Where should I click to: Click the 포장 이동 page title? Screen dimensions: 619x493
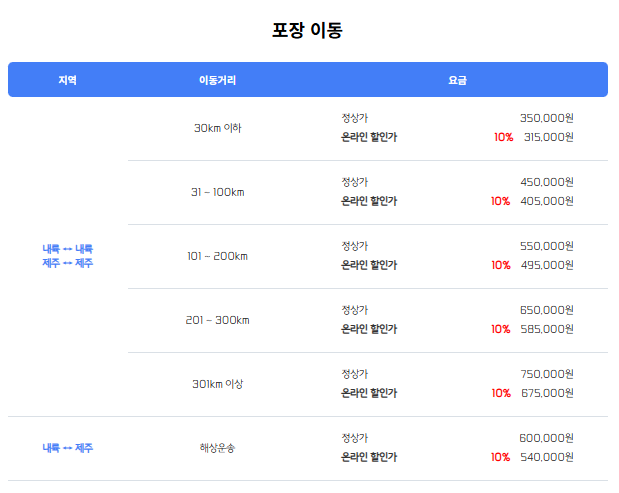[308, 31]
